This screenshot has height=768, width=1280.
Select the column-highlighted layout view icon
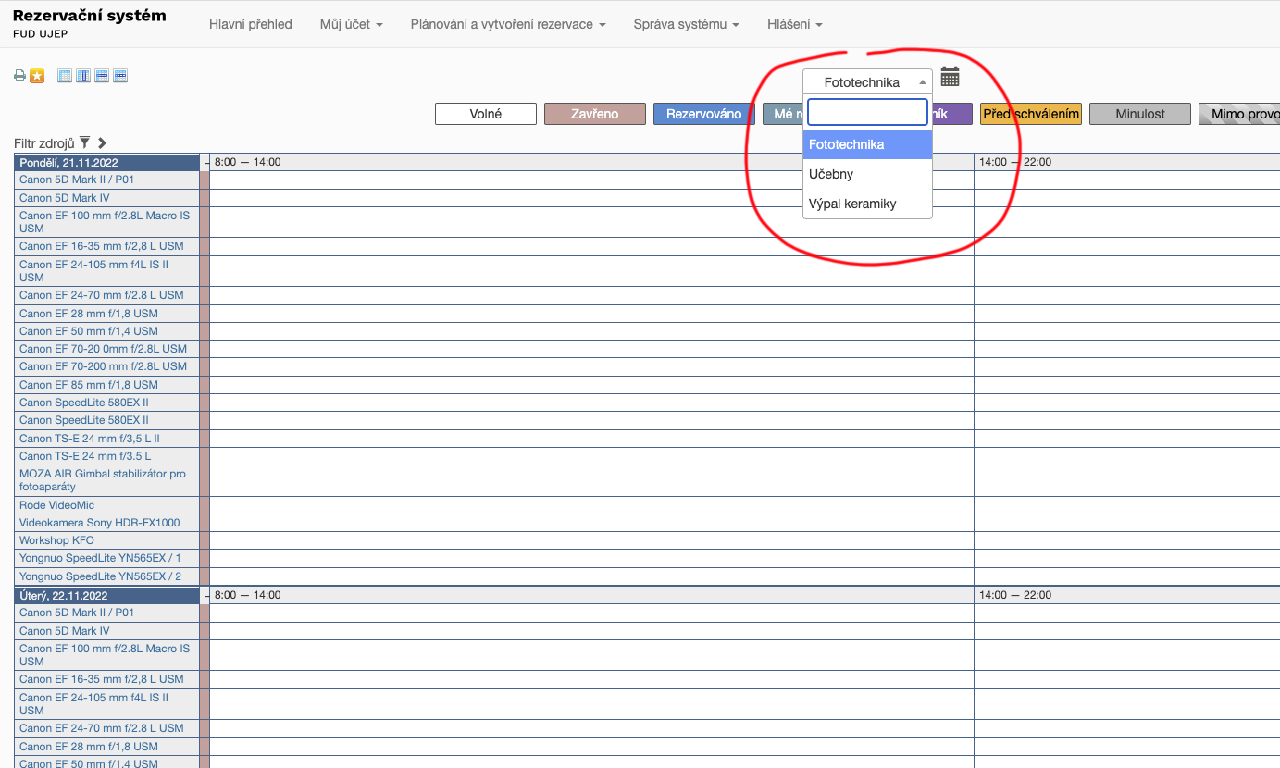(83, 76)
